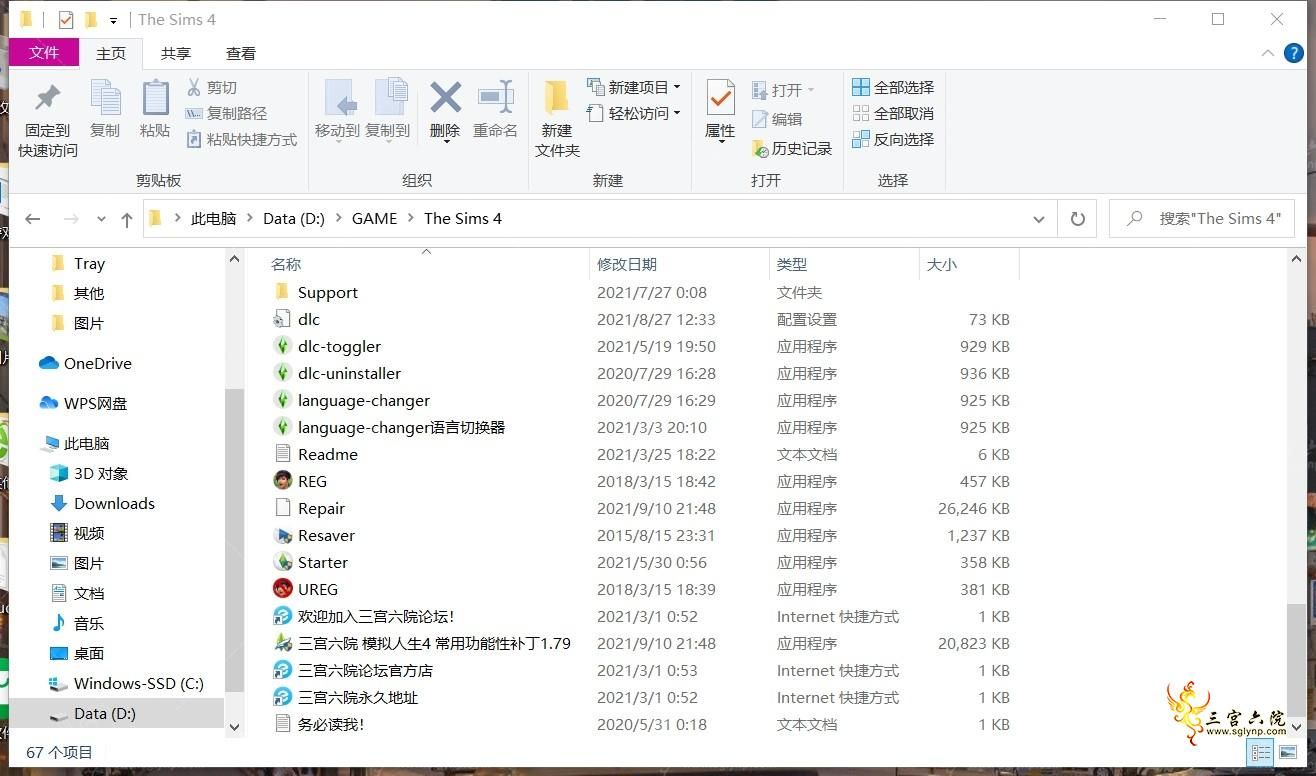Image resolution: width=1316 pixels, height=776 pixels.
Task: Click Paste shortcut (粘贴快捷方式)
Action: [x=242, y=140]
